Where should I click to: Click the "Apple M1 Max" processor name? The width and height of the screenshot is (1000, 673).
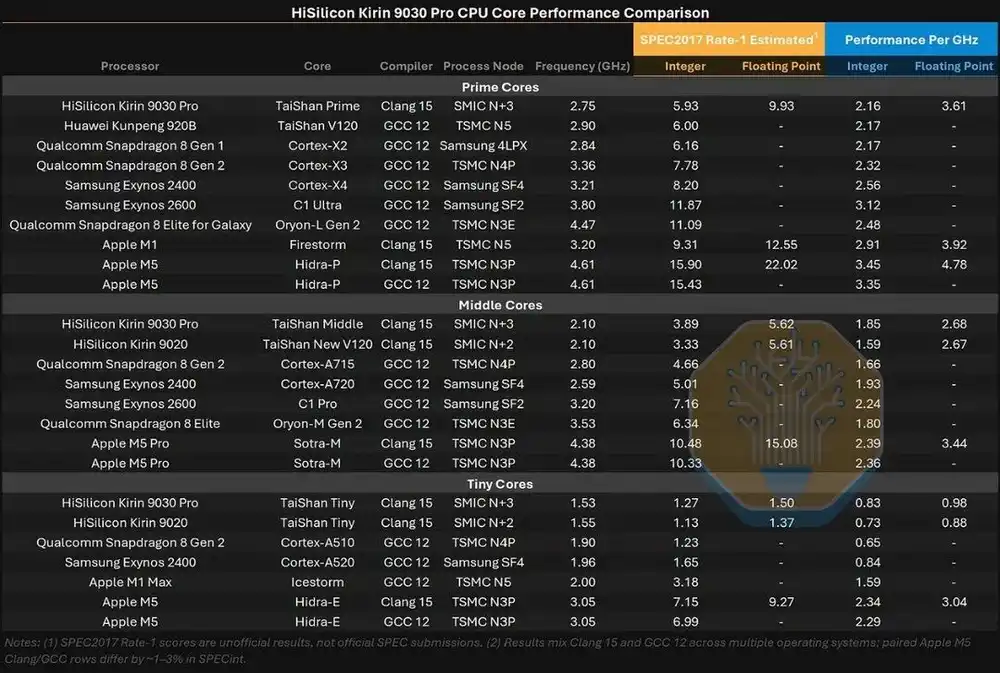(x=130, y=582)
